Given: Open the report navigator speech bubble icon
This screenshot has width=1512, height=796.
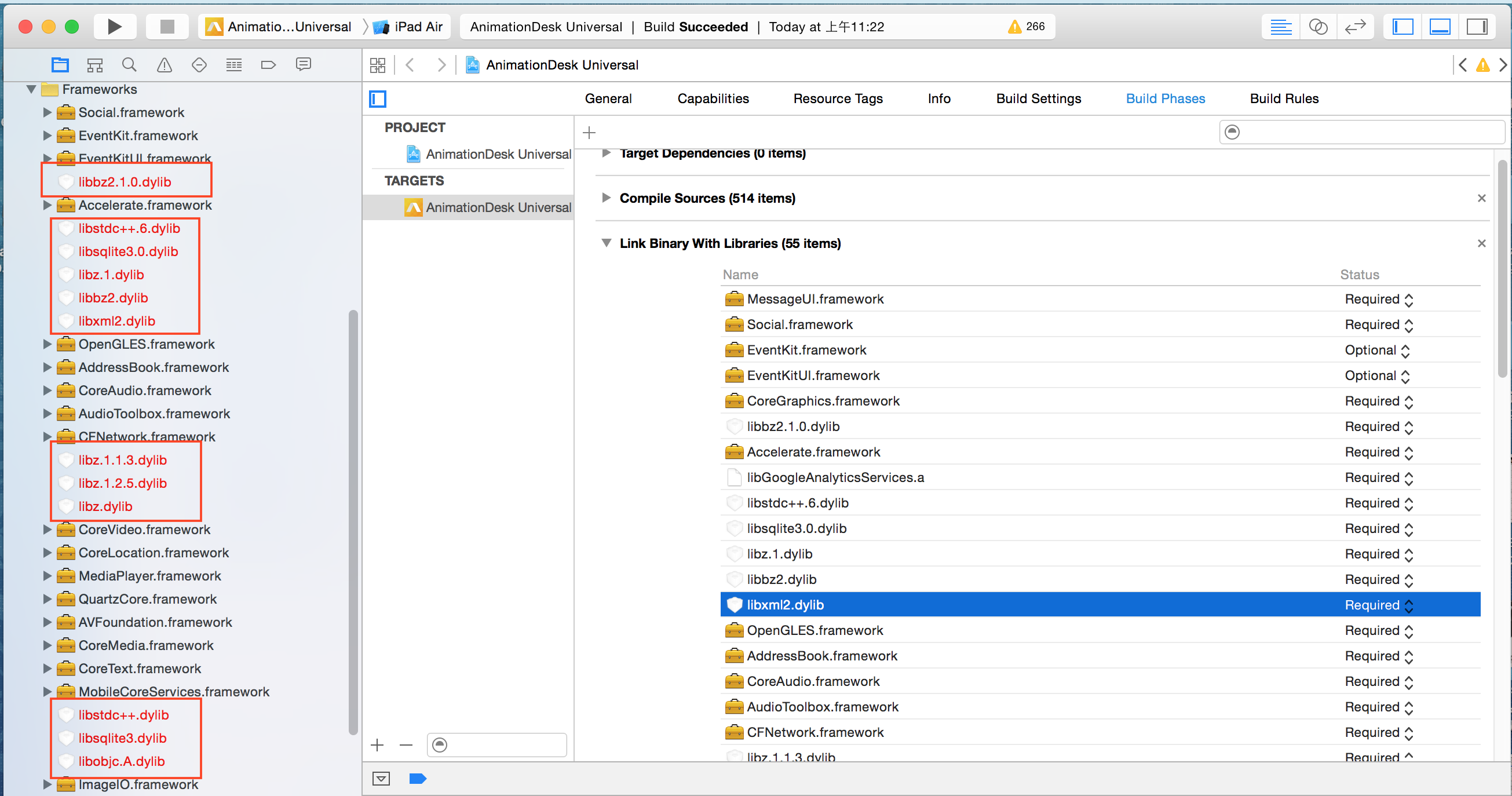Looking at the screenshot, I should 304,64.
